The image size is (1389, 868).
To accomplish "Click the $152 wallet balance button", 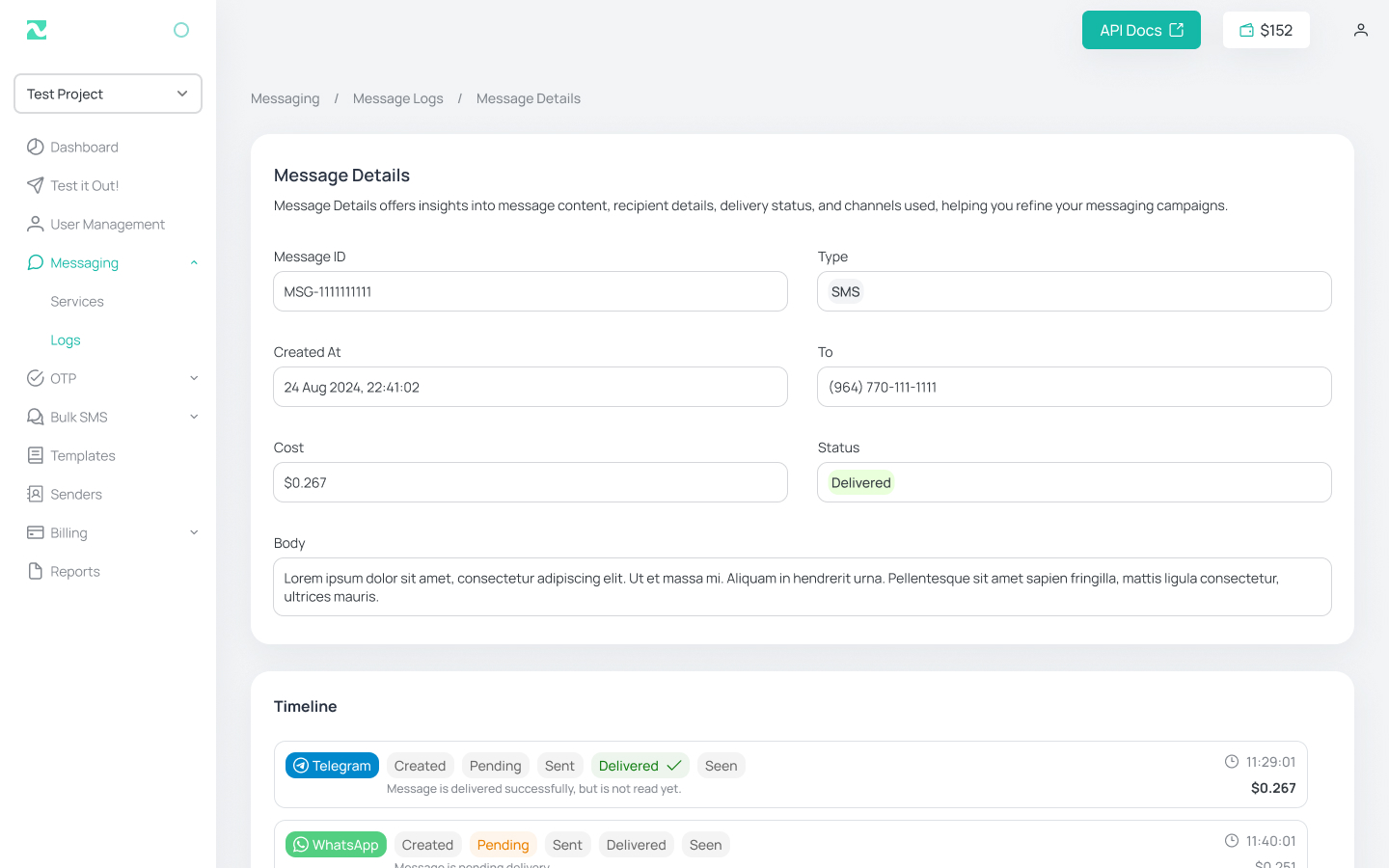I will (1266, 30).
